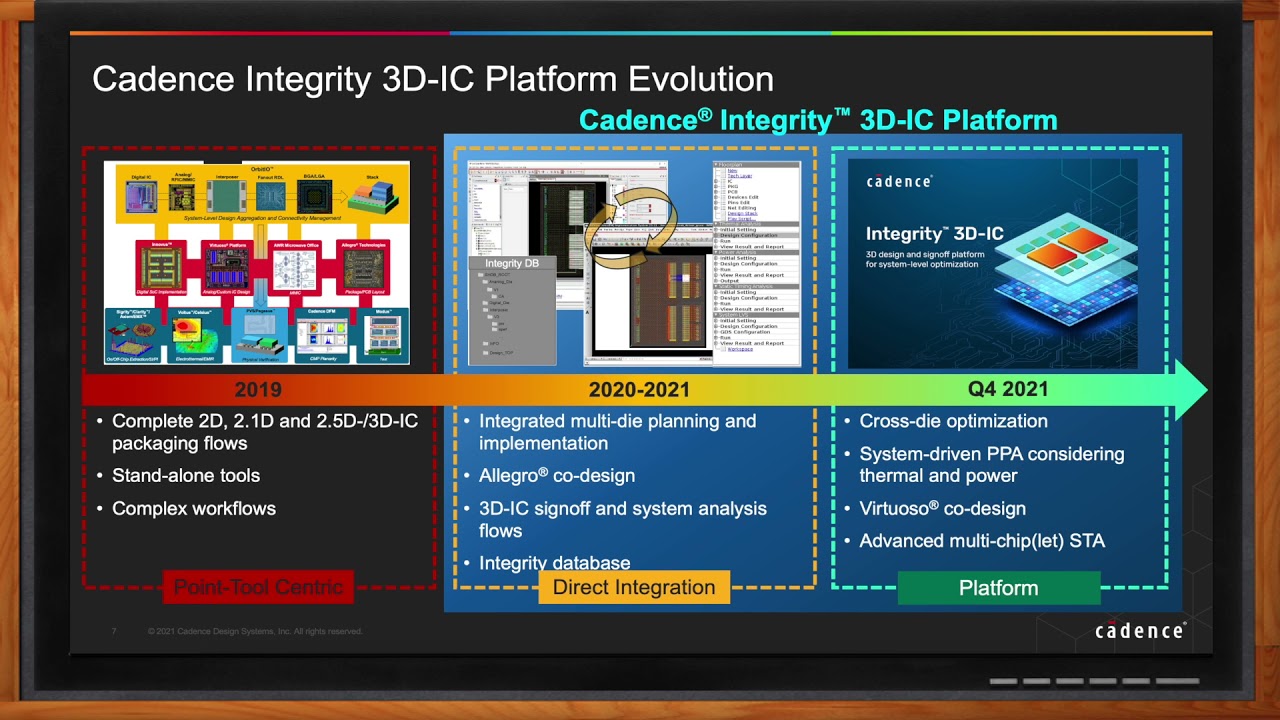Click the Modus test tile
Viewport: 1280px width, 720px height.
click(x=383, y=336)
